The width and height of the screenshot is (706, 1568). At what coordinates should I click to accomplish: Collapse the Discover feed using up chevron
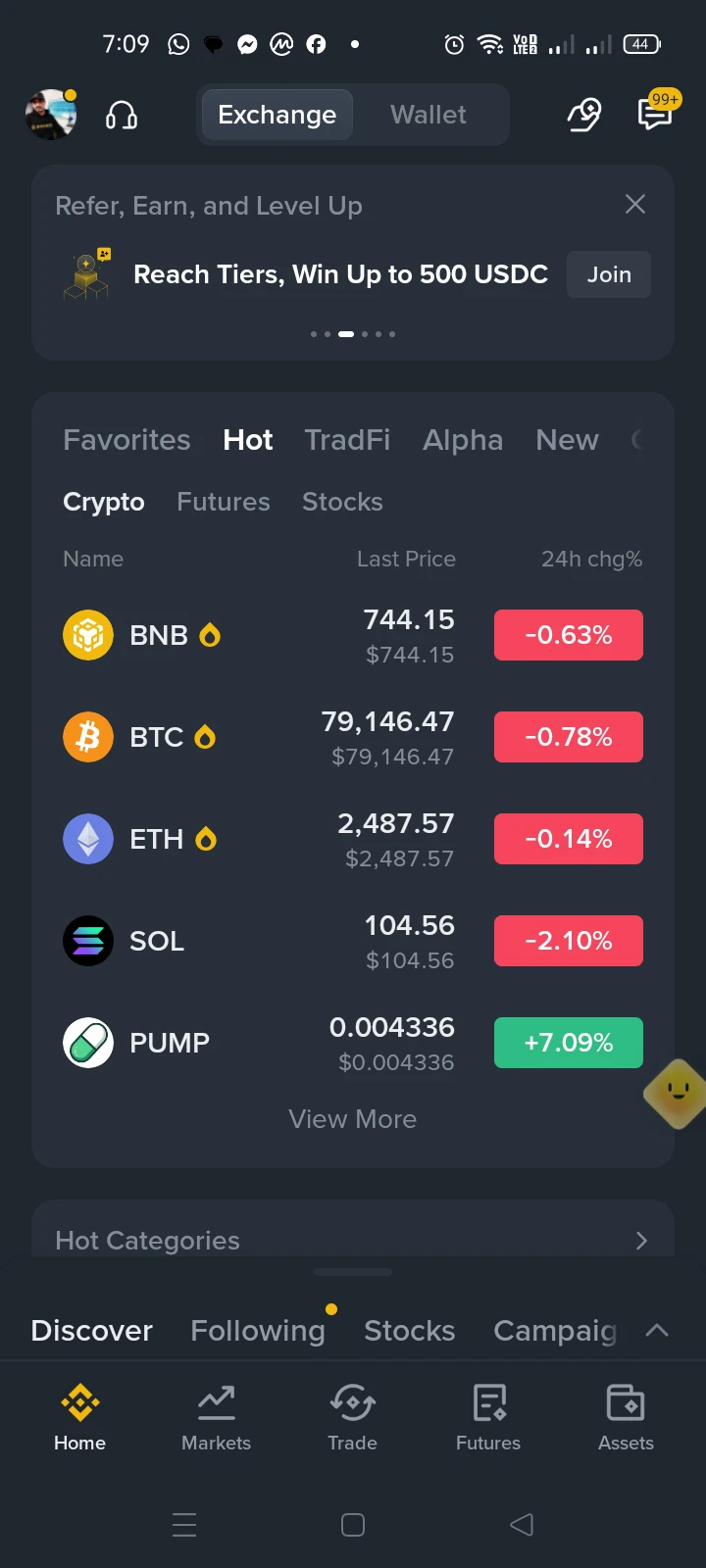pyautogui.click(x=657, y=1330)
